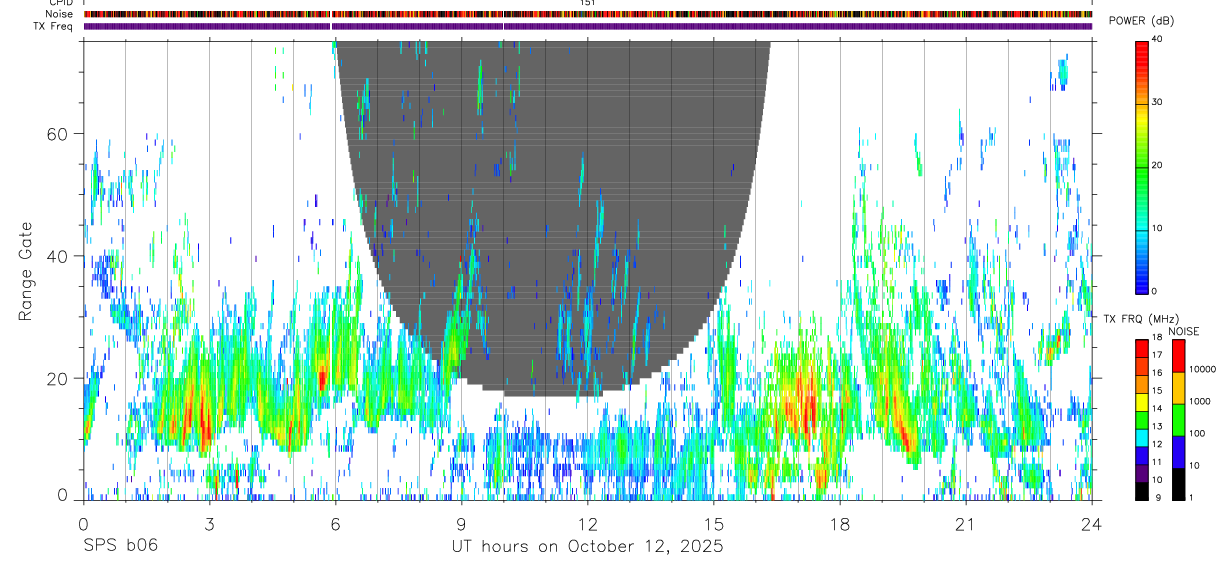Click the 'NOISE' legend title
This screenshot has height=567, width=1228.
click(1183, 331)
